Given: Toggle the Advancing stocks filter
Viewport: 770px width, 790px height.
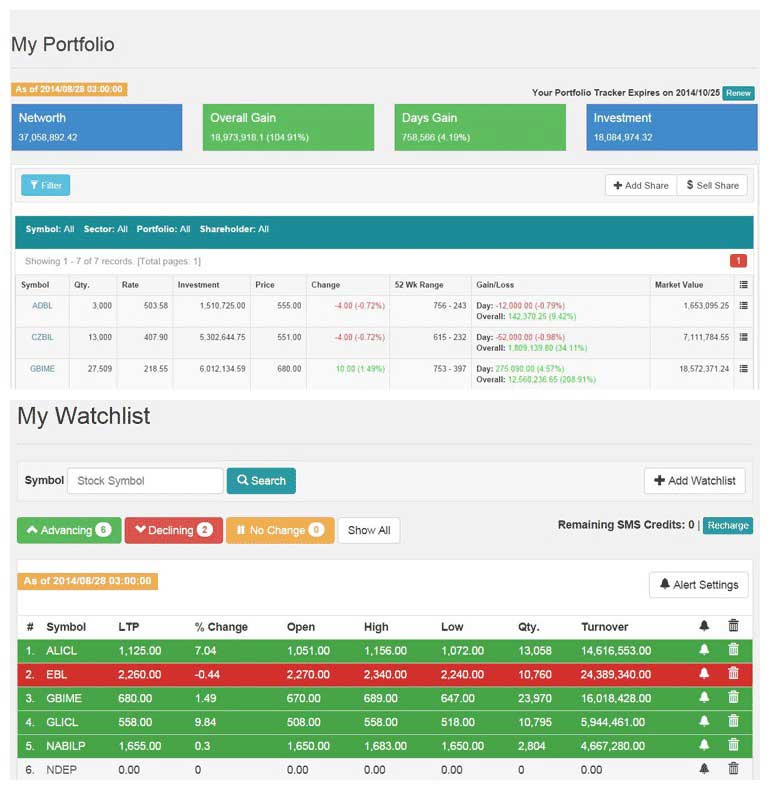Looking at the screenshot, I should [69, 530].
